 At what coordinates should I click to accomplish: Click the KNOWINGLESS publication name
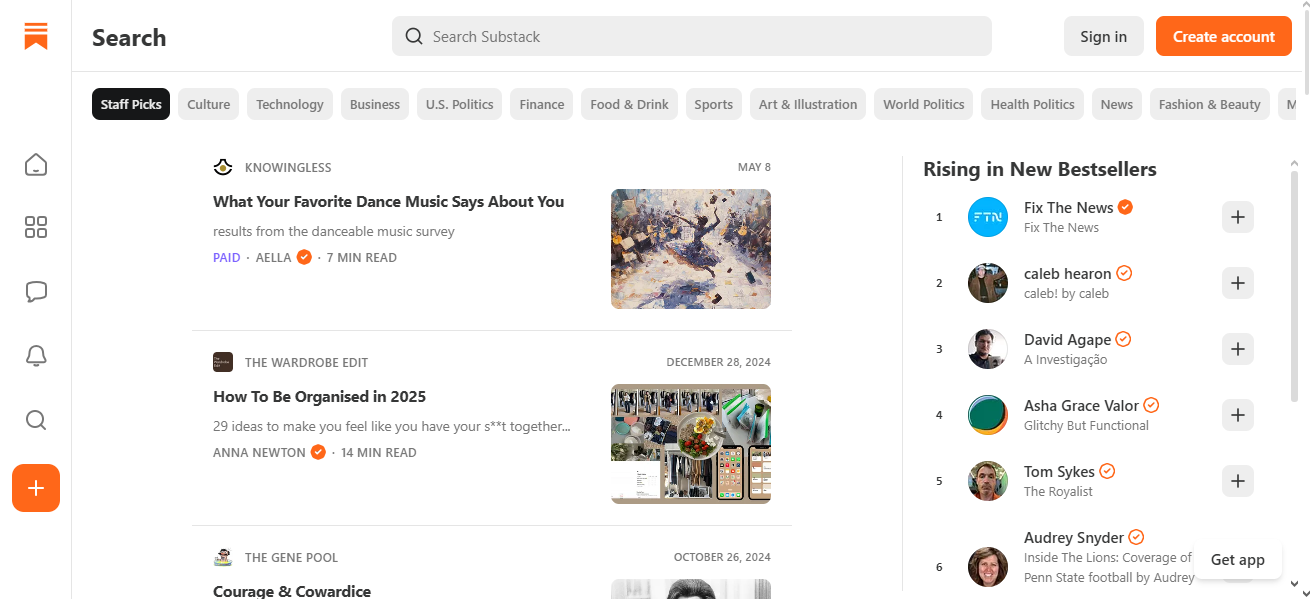(288, 167)
